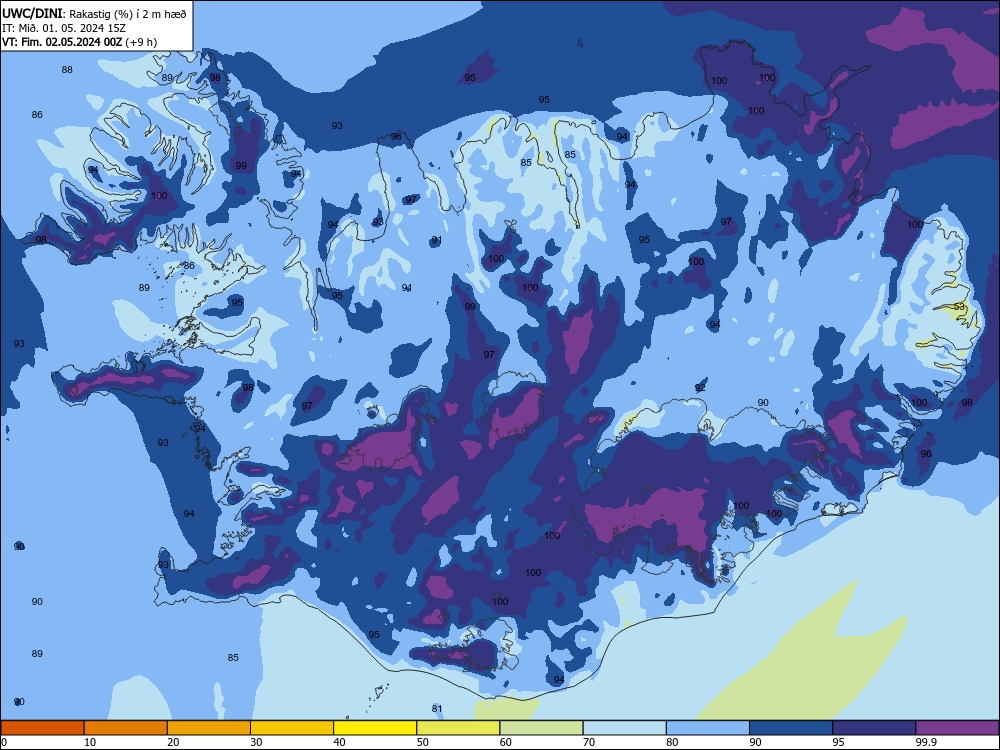Image resolution: width=1000 pixels, height=750 pixels.
Task: Click the legend scale label '50'
Action: point(422,742)
